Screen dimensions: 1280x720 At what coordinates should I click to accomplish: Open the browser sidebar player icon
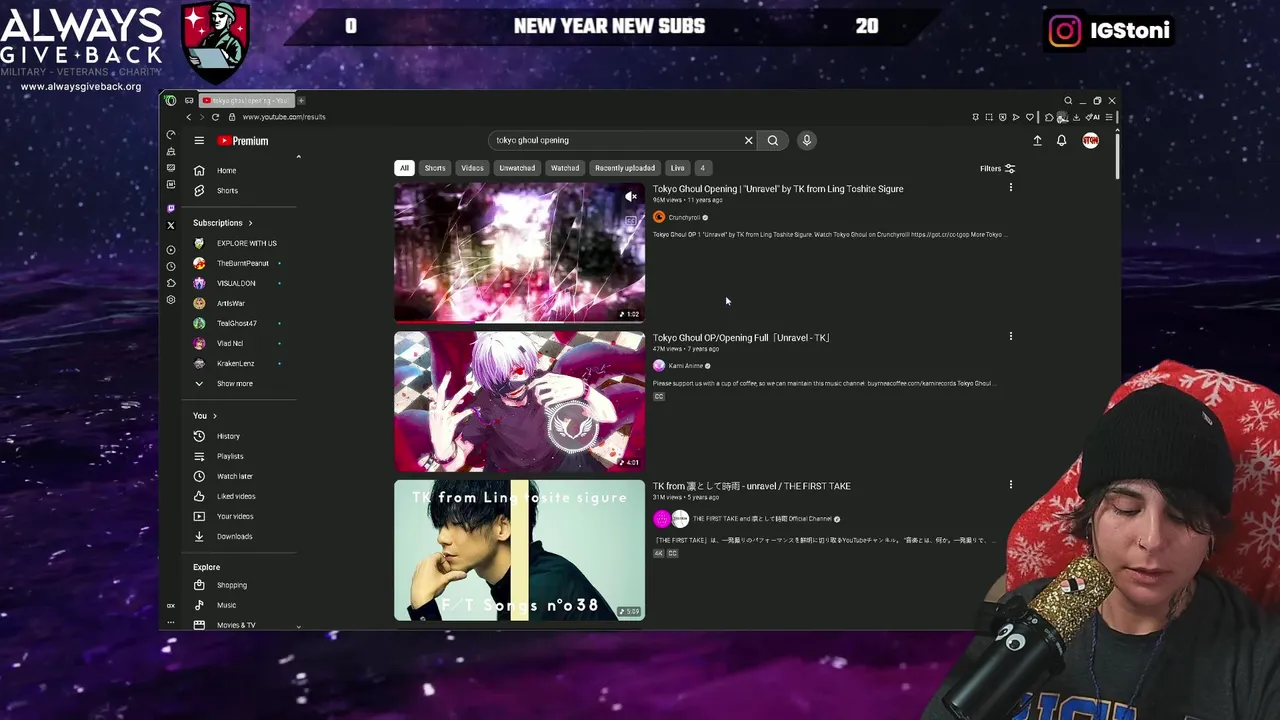click(171, 250)
